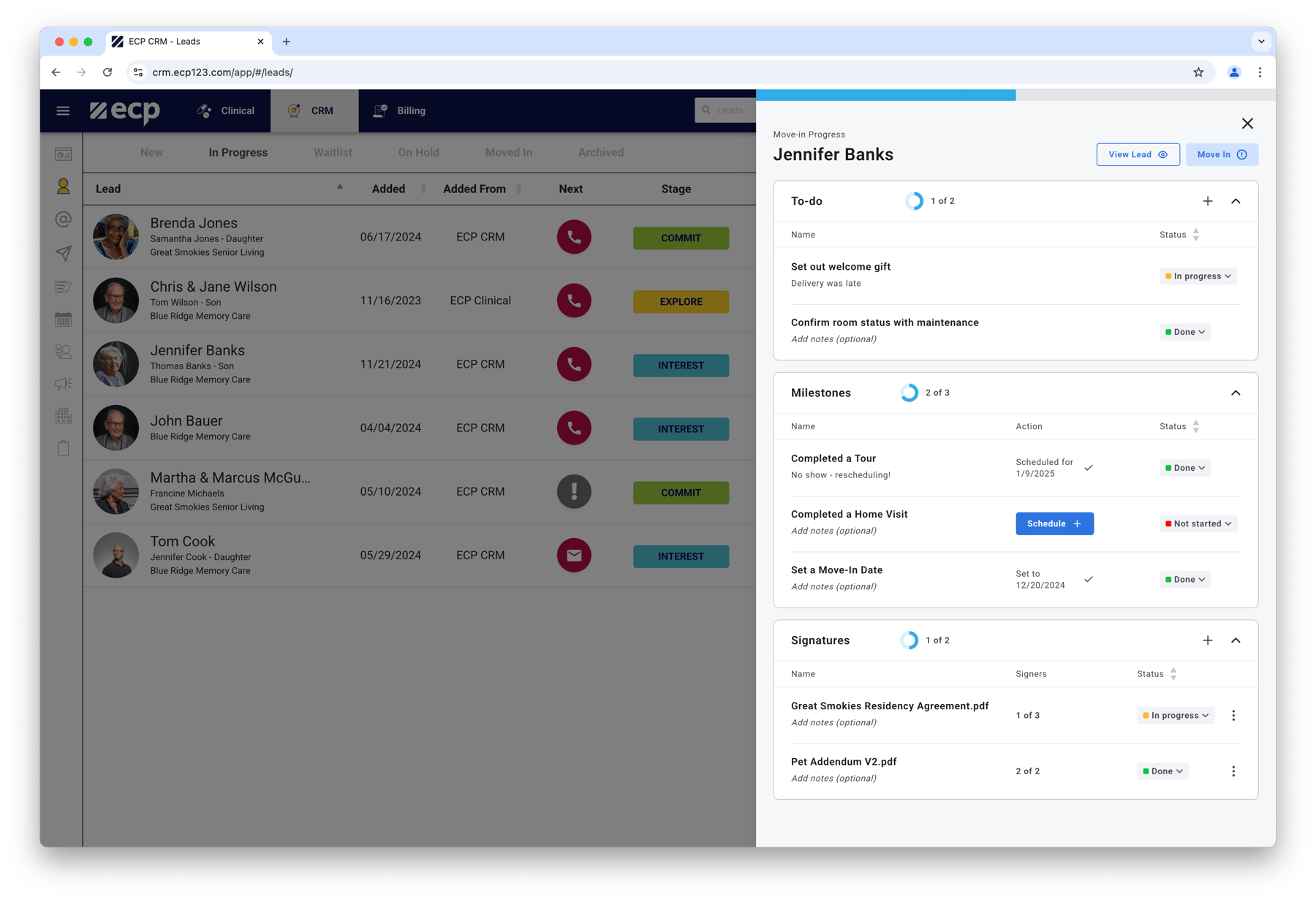The width and height of the screenshot is (1316, 900).
Task: Open status dropdown for Set out welcome gift
Action: click(1198, 276)
